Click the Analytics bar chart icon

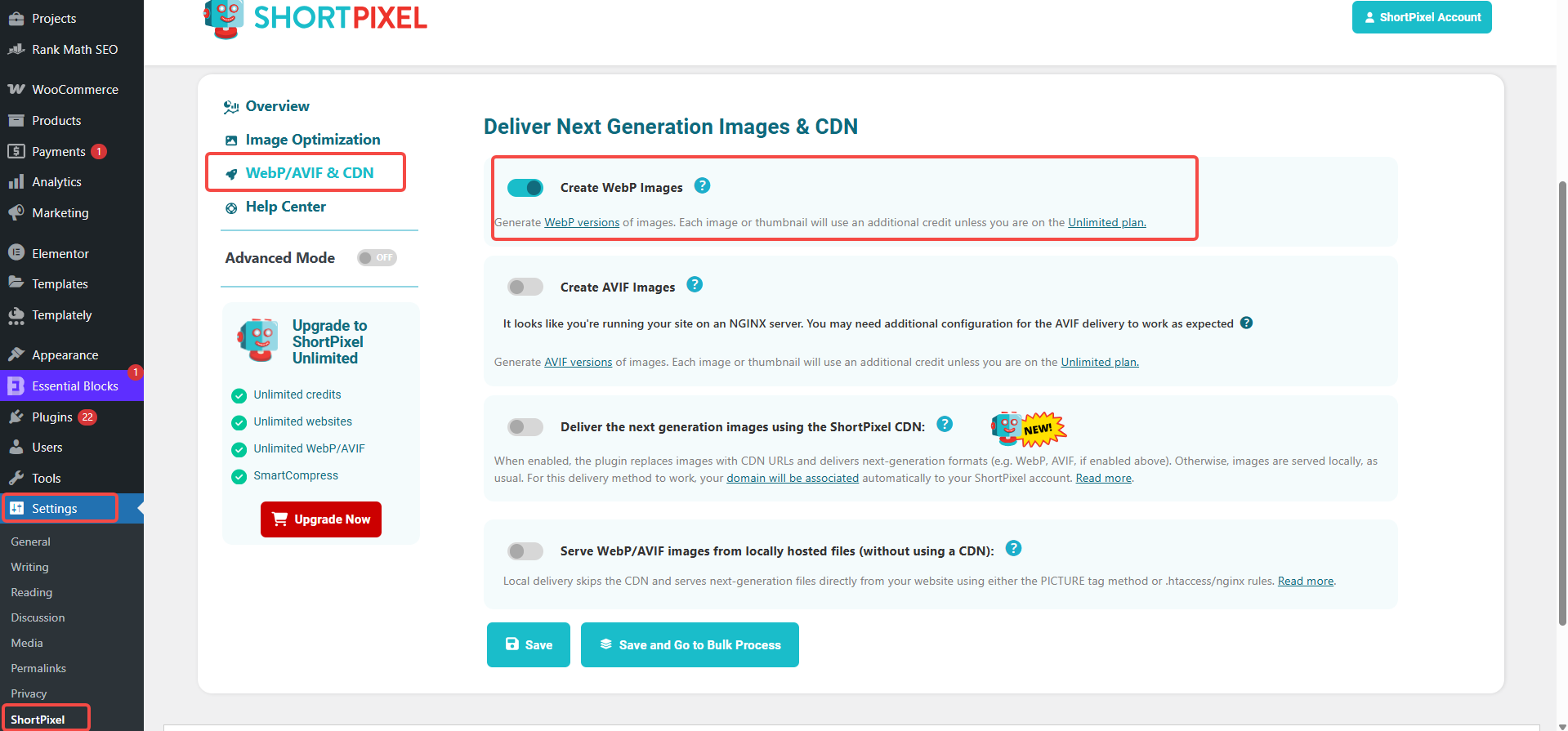(16, 181)
